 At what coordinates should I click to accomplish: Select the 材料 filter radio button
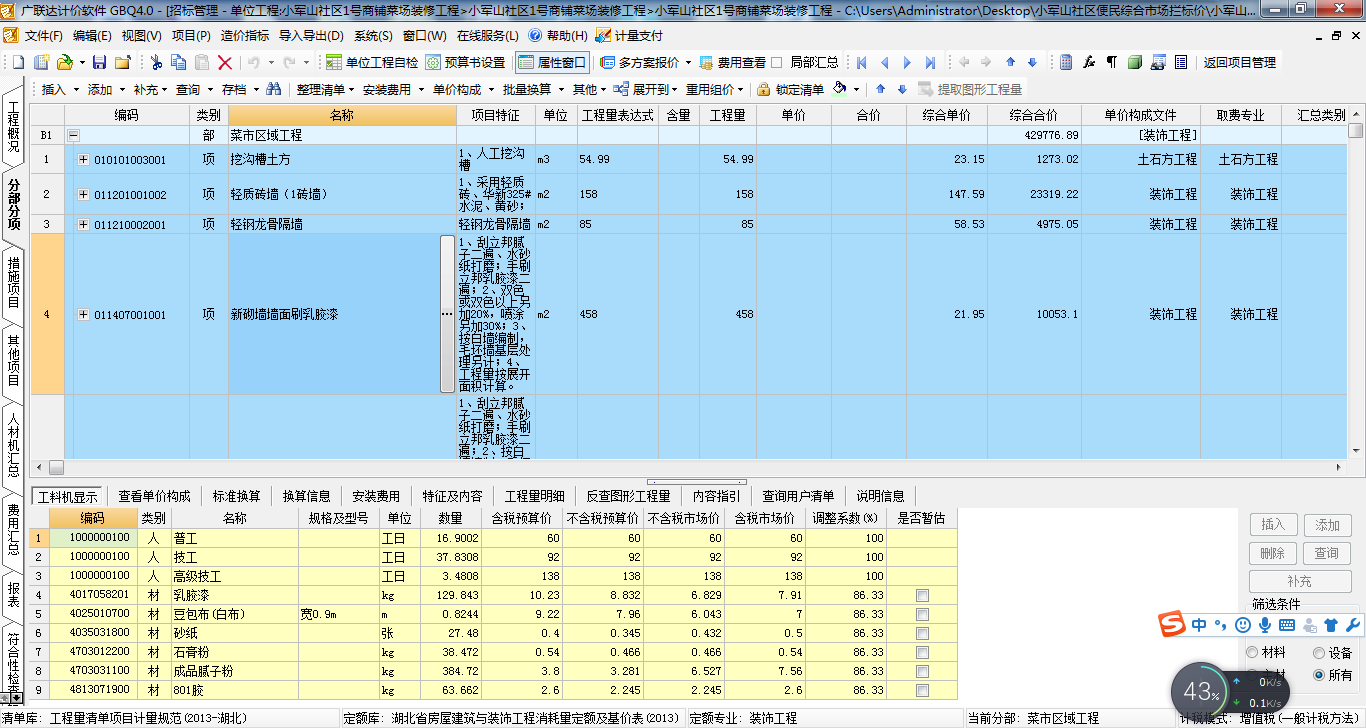tap(1254, 653)
